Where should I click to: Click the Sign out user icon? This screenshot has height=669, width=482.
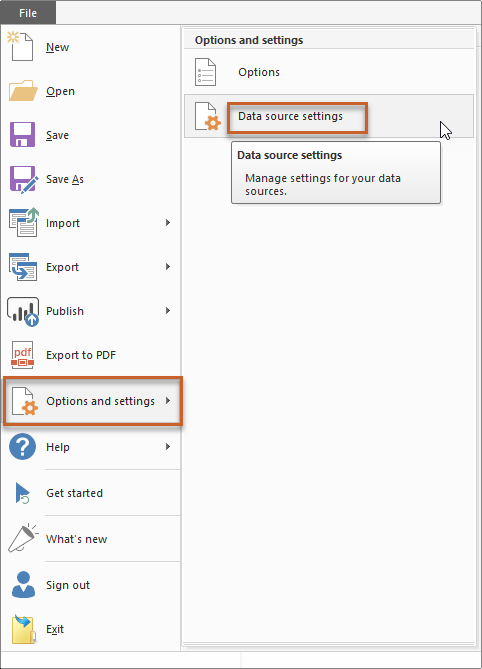coord(23,585)
